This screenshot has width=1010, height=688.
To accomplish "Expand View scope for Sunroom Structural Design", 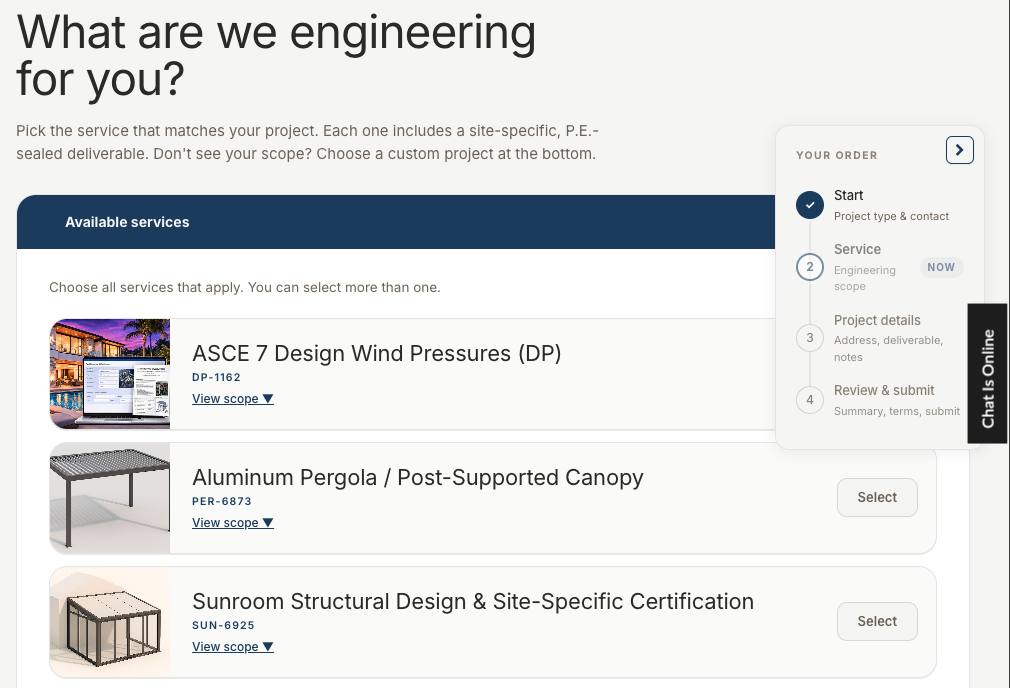I will click(x=233, y=646).
